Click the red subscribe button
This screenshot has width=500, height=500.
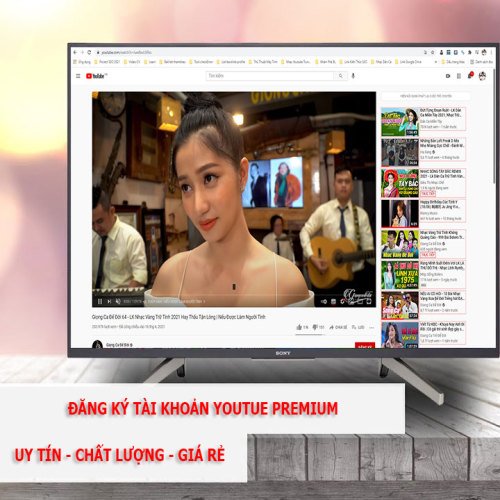[365, 346]
